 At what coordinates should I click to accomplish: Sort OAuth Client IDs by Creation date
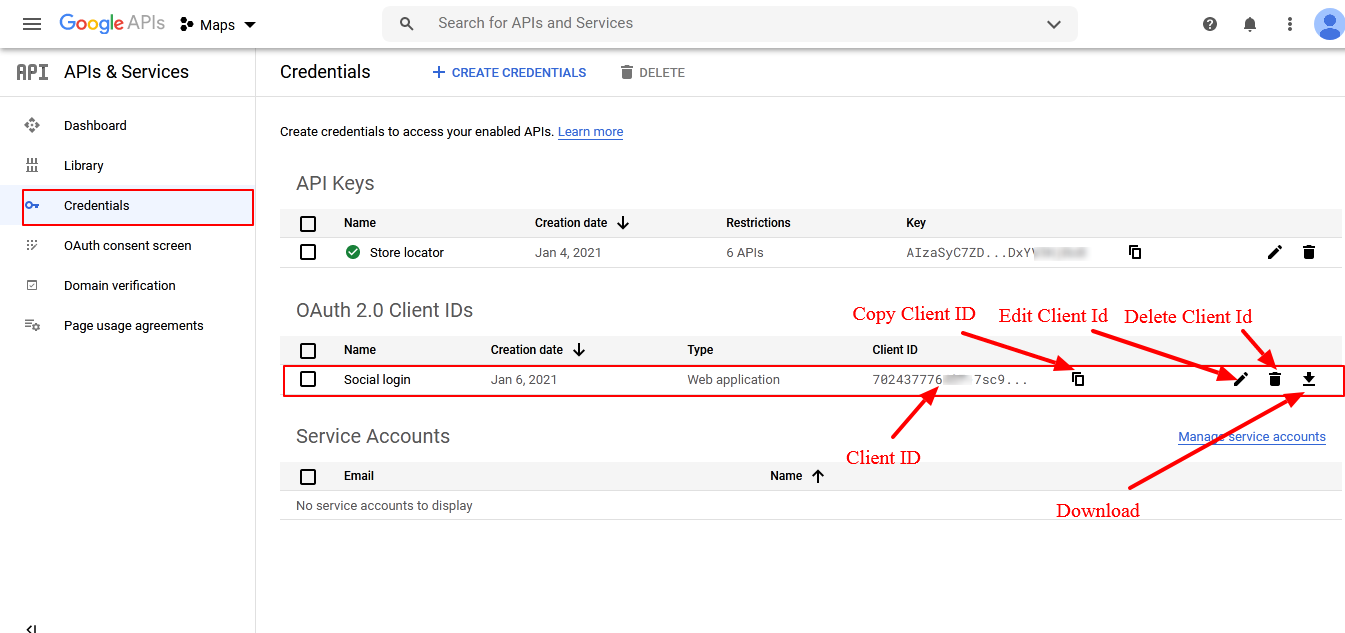[x=538, y=350]
